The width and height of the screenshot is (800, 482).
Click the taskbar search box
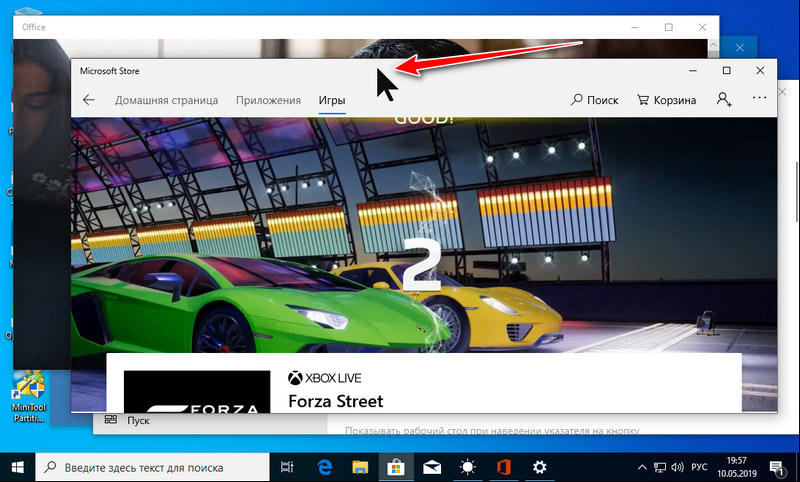[152, 467]
